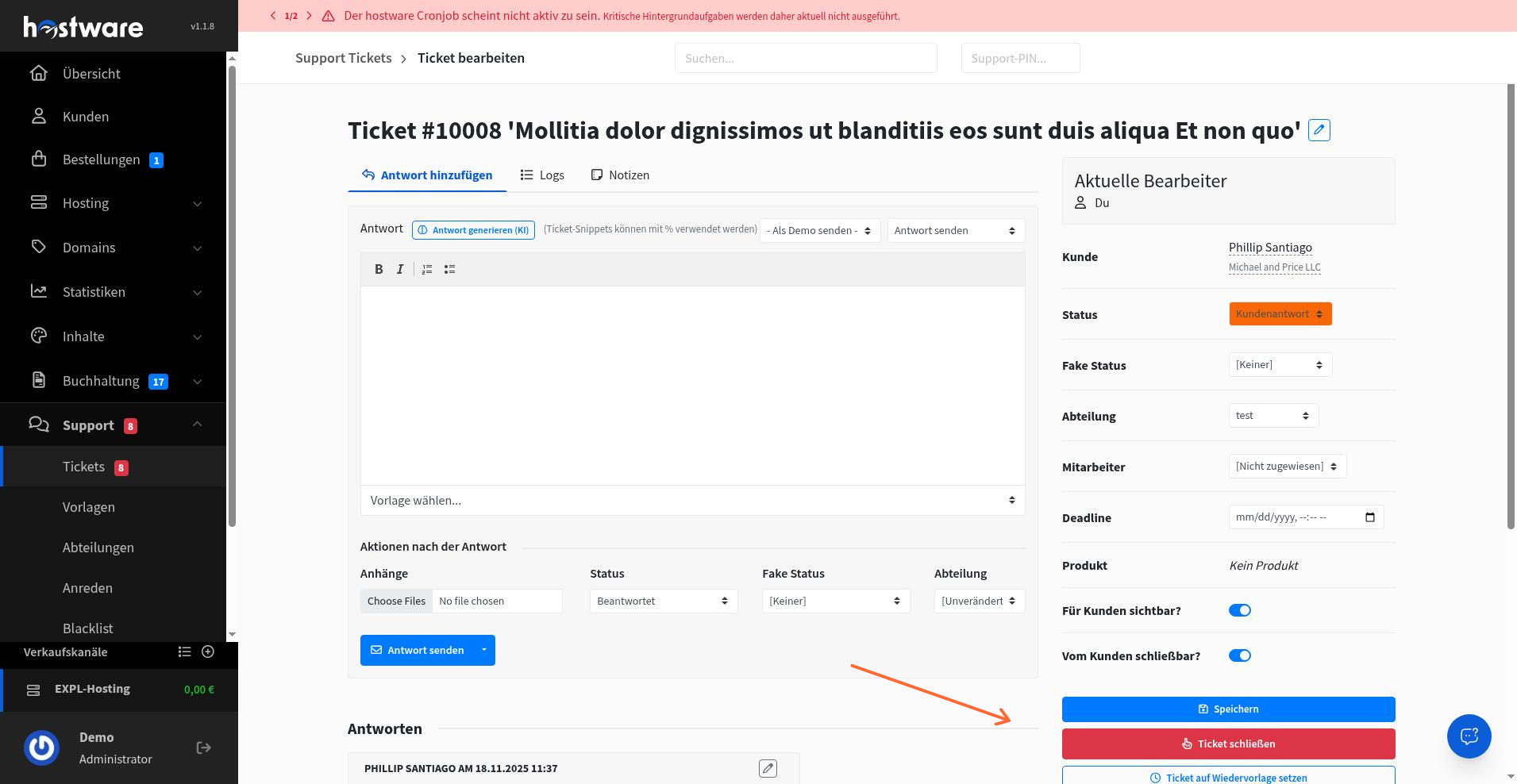Expand the Antwort senden split-button arrow
The height and width of the screenshot is (784, 1517).
click(483, 650)
